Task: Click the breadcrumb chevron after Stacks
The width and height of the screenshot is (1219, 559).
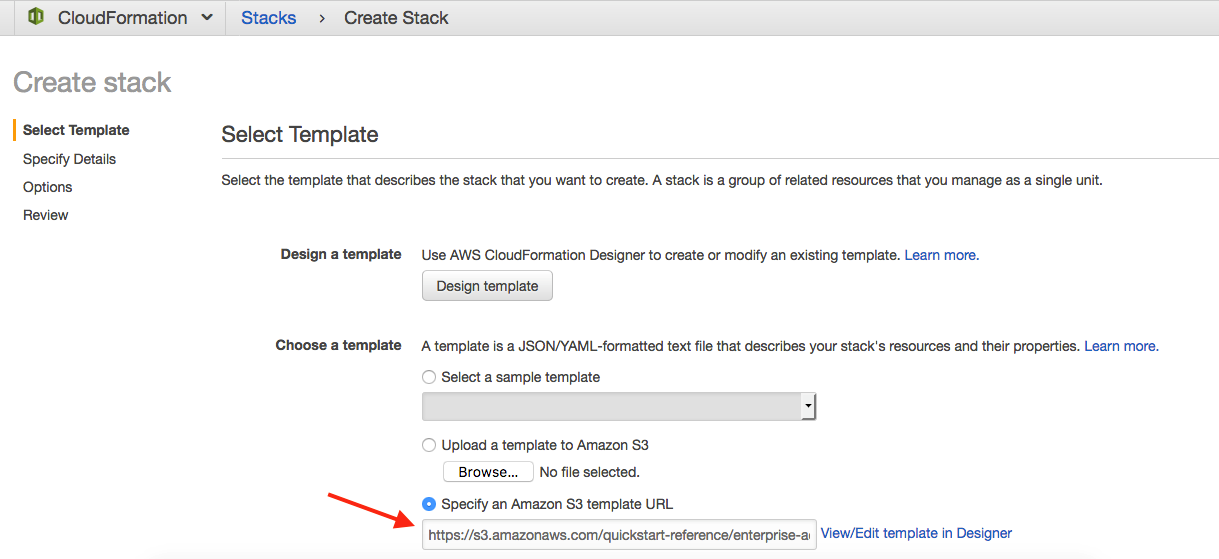Action: click(x=322, y=18)
